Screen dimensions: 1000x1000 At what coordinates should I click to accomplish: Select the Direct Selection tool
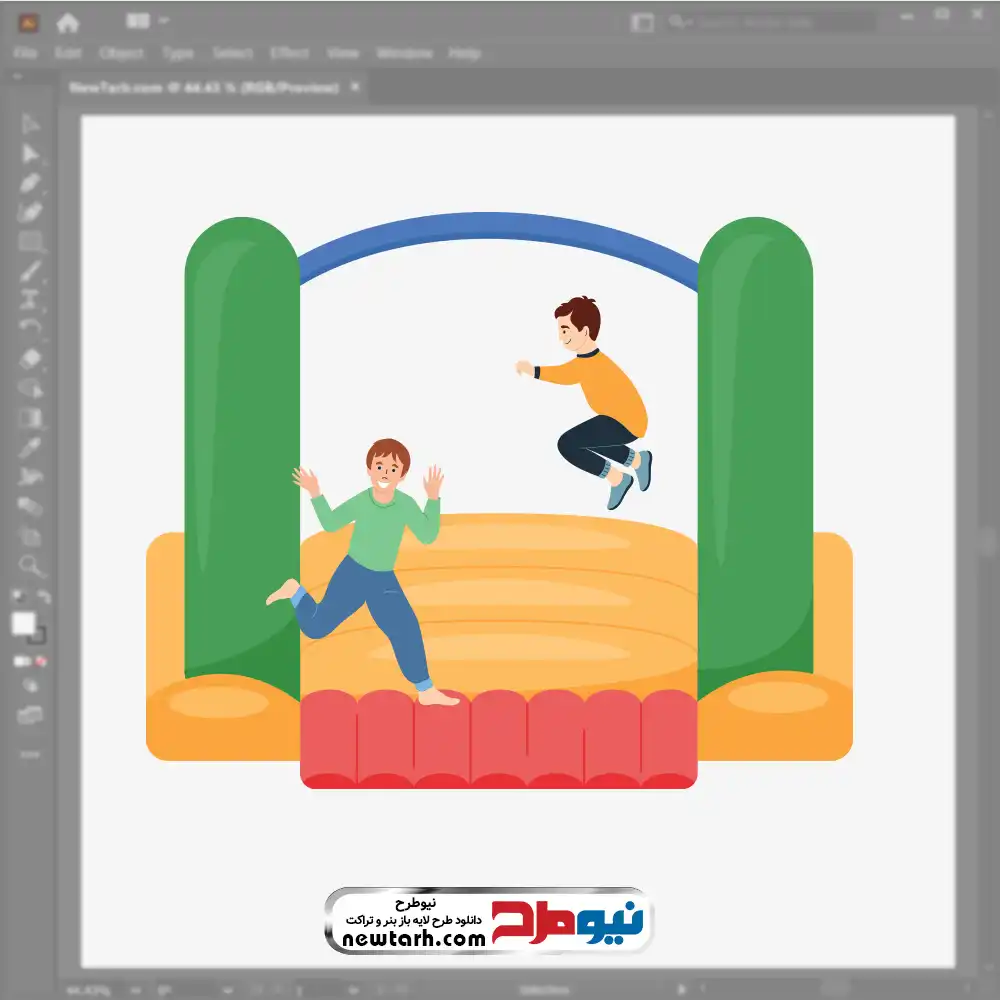pyautogui.click(x=29, y=154)
